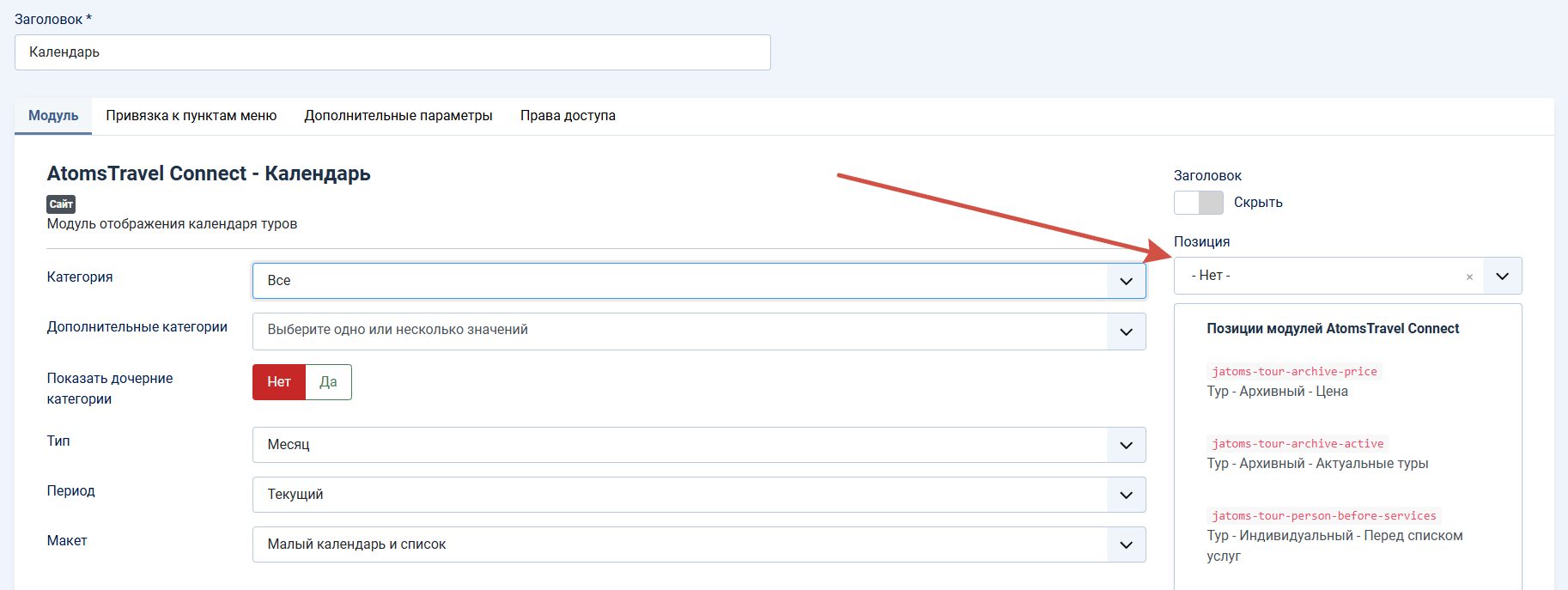The height and width of the screenshot is (590, 1568).
Task: Click Тур - Архивный - Актуальные туры text
Action: (x=1317, y=464)
